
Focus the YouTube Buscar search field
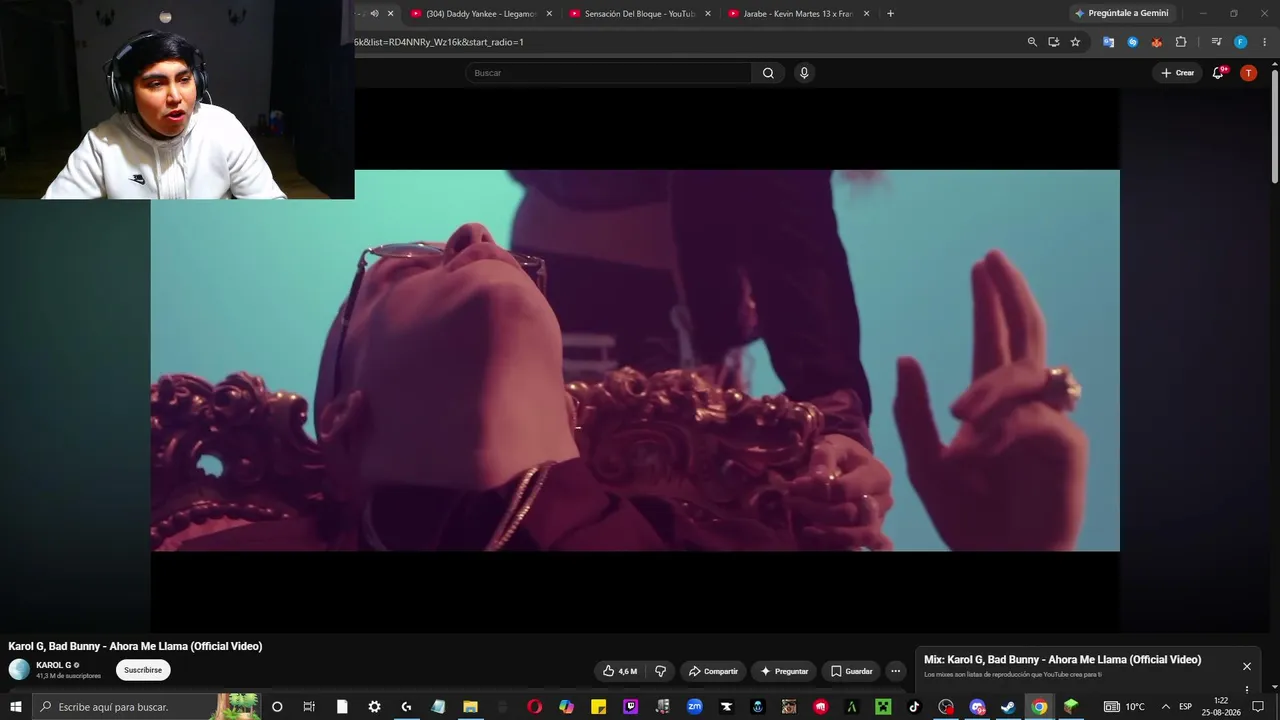coord(608,73)
